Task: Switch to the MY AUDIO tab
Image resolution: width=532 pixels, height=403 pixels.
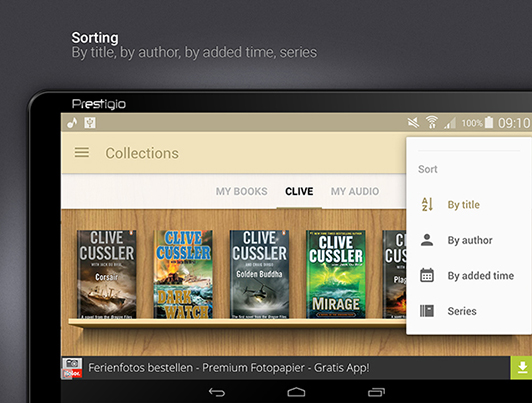Action: coord(355,191)
